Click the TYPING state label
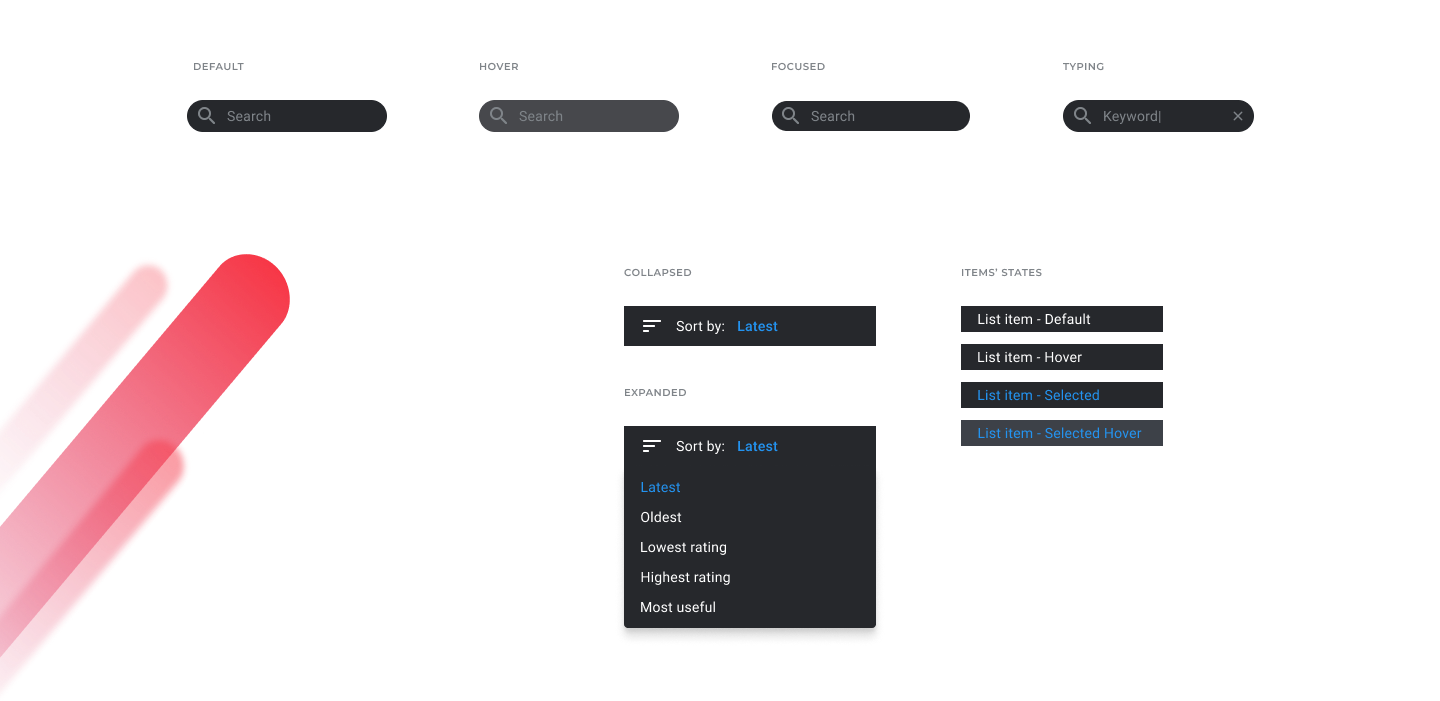1440x701 pixels. 1083,67
